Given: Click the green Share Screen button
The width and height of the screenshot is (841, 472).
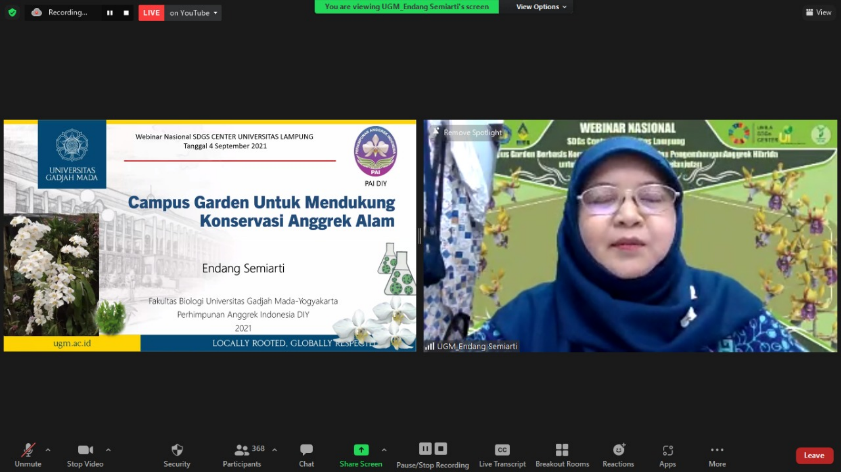Looking at the screenshot, I should (x=361, y=453).
